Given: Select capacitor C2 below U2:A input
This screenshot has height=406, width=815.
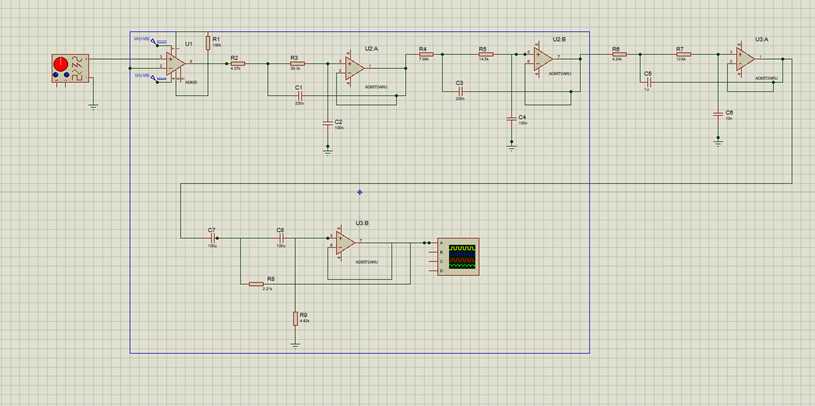Looking at the screenshot, I should tap(327, 124).
